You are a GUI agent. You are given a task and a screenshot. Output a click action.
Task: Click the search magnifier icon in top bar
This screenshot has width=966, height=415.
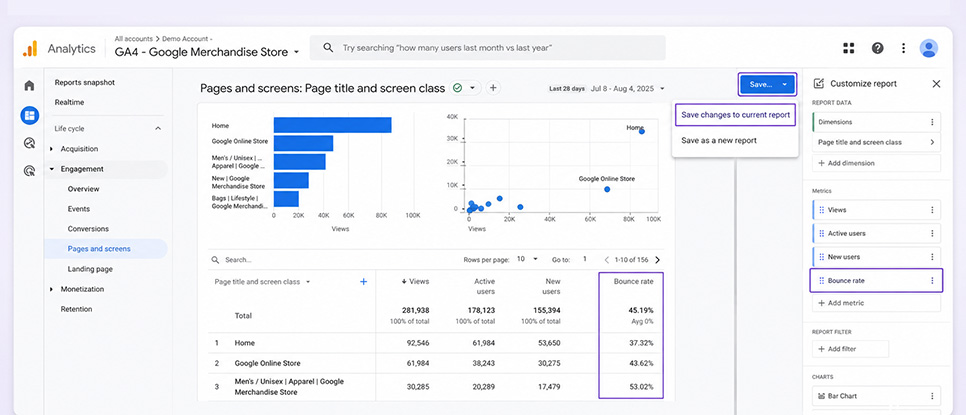click(328, 47)
